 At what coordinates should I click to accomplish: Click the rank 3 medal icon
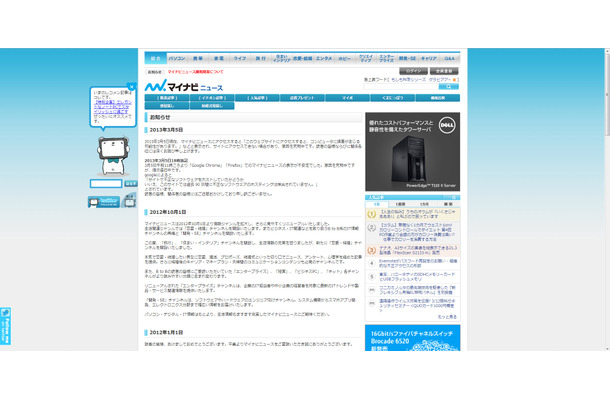click(372, 250)
